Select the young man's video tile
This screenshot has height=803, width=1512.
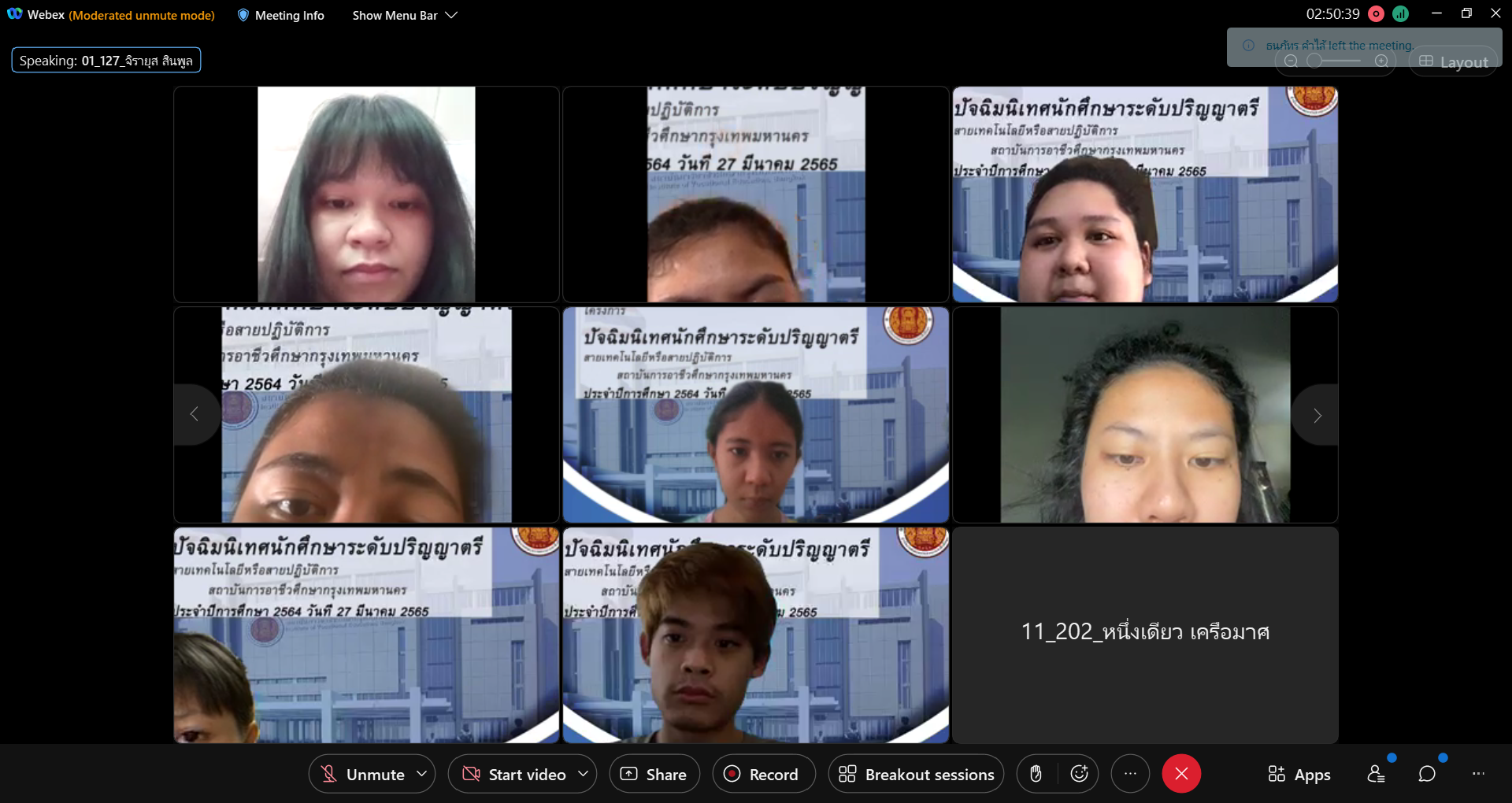[x=756, y=635]
